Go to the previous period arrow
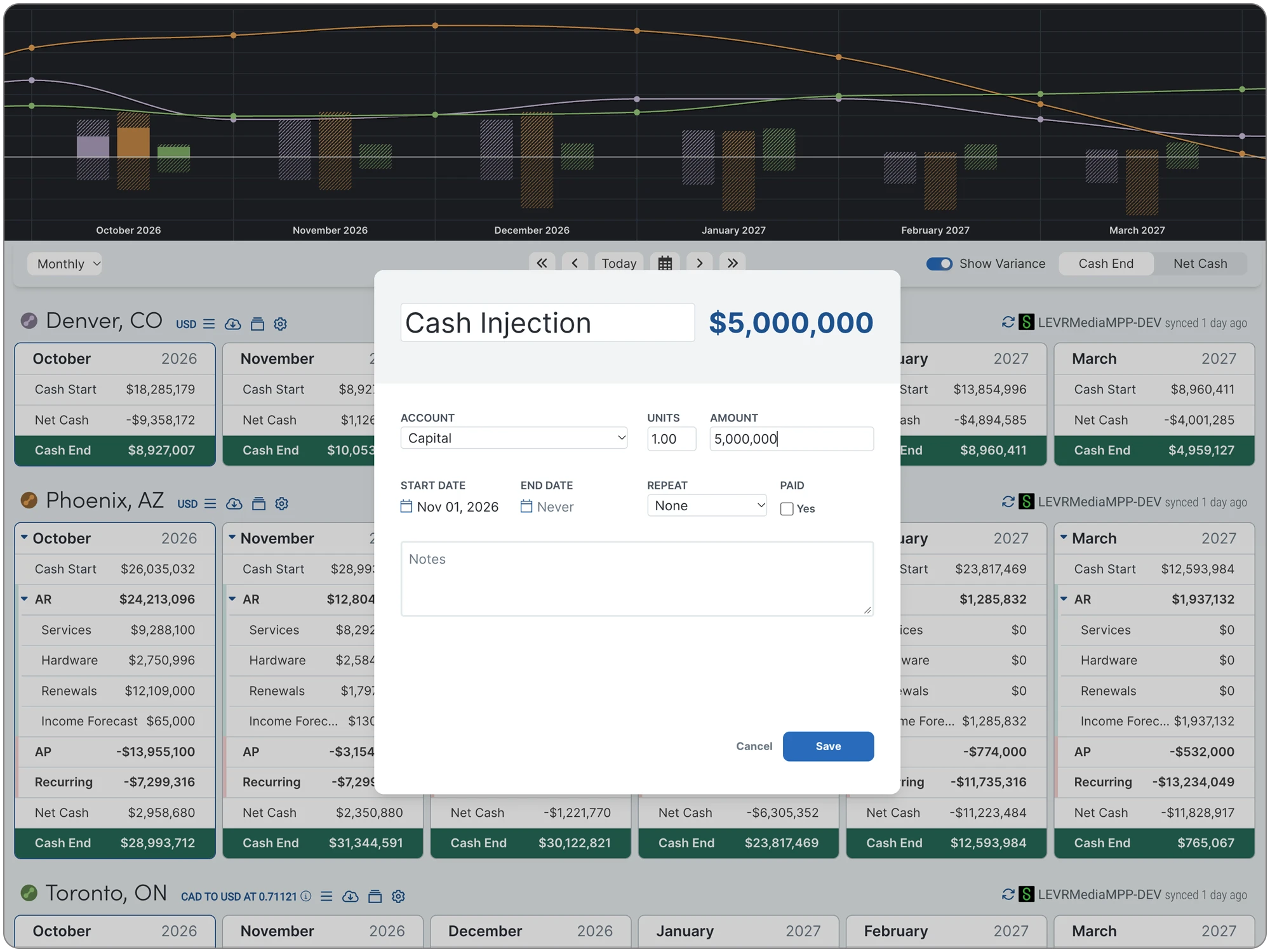 pos(575,263)
